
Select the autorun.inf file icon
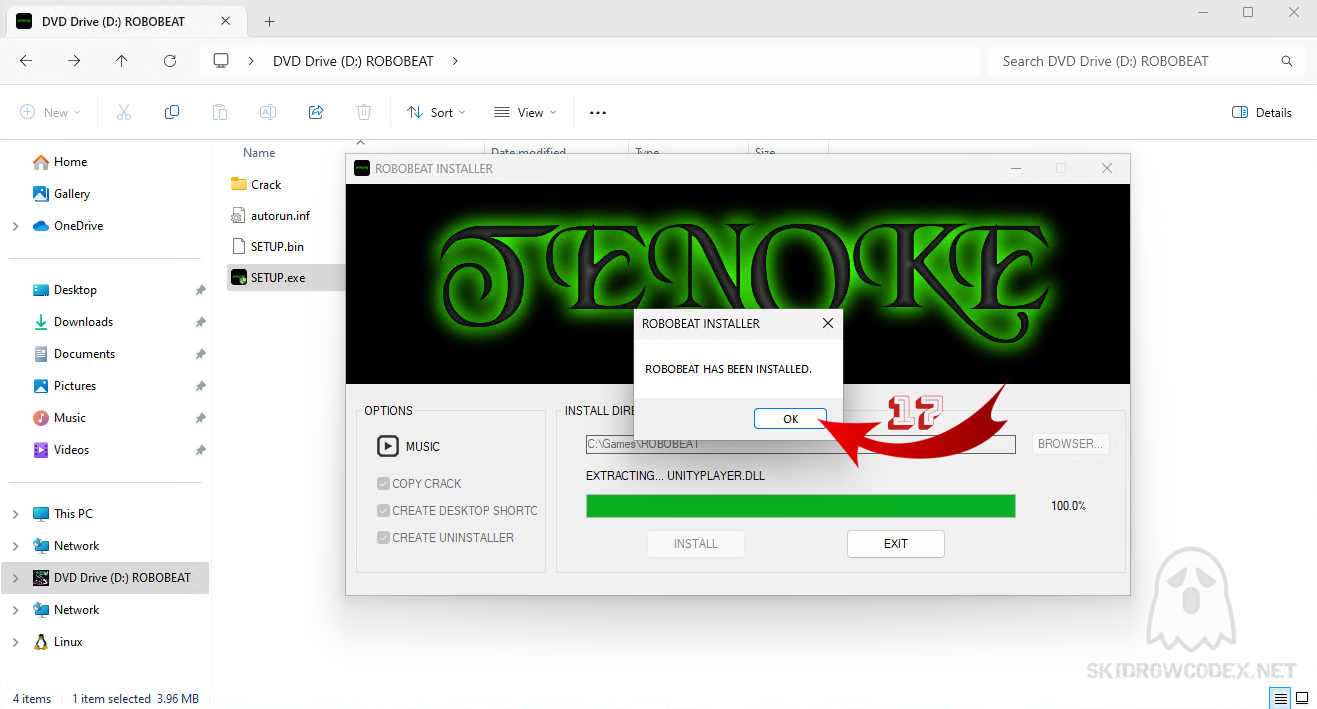(x=238, y=215)
